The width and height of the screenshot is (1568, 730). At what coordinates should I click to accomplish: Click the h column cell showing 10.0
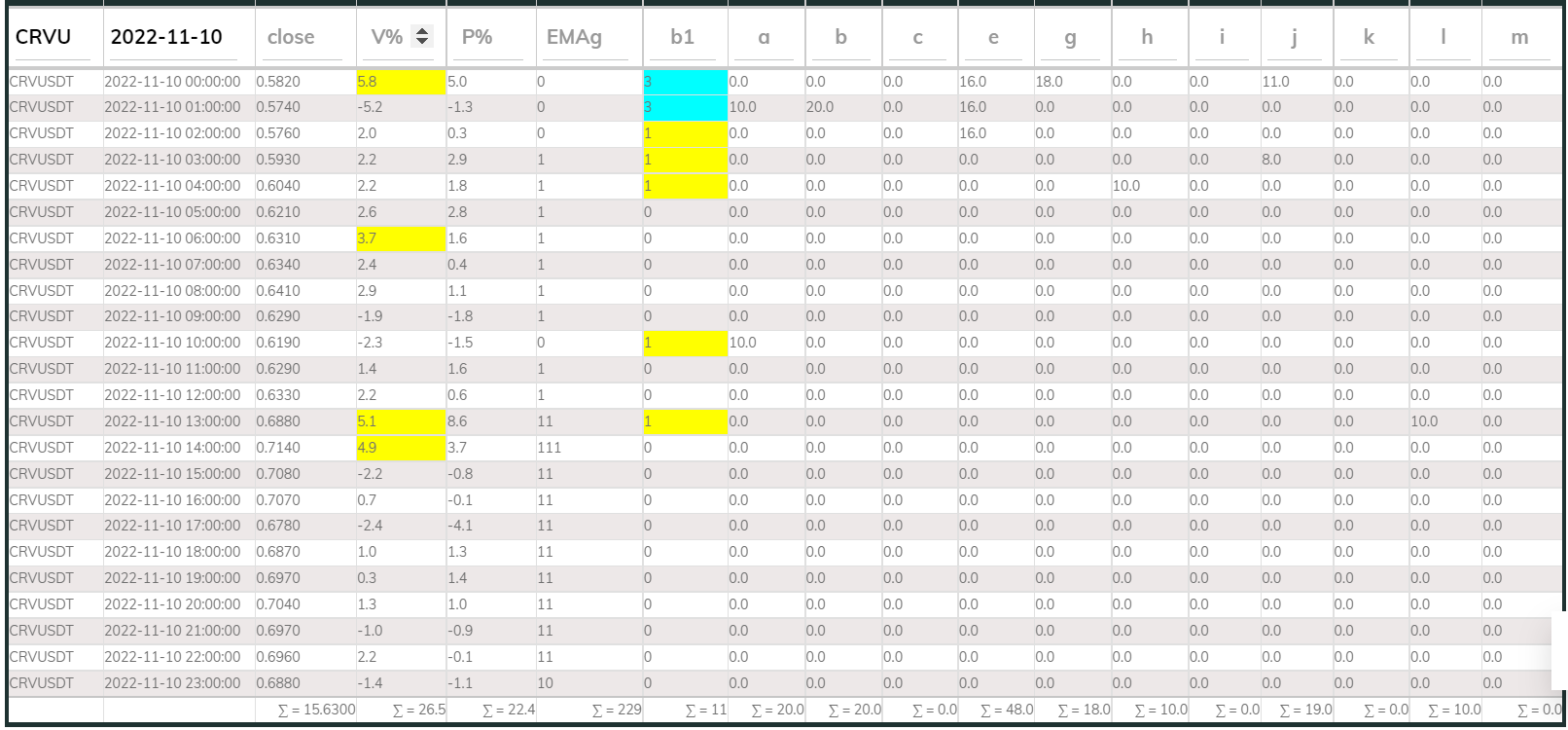click(x=1126, y=186)
